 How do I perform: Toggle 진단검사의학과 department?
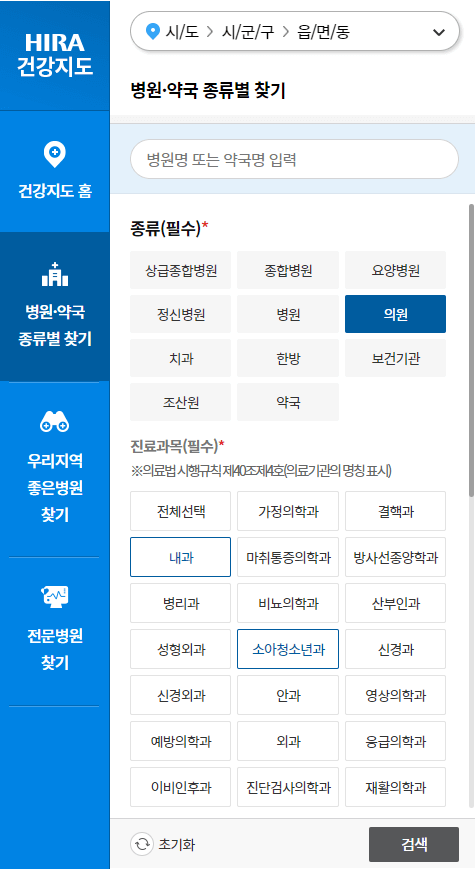coord(288,787)
